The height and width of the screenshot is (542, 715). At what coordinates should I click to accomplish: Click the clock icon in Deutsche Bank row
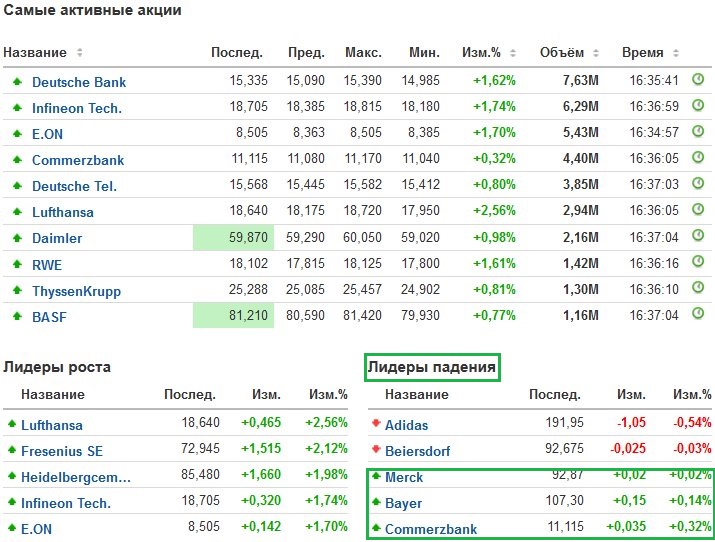[x=698, y=81]
